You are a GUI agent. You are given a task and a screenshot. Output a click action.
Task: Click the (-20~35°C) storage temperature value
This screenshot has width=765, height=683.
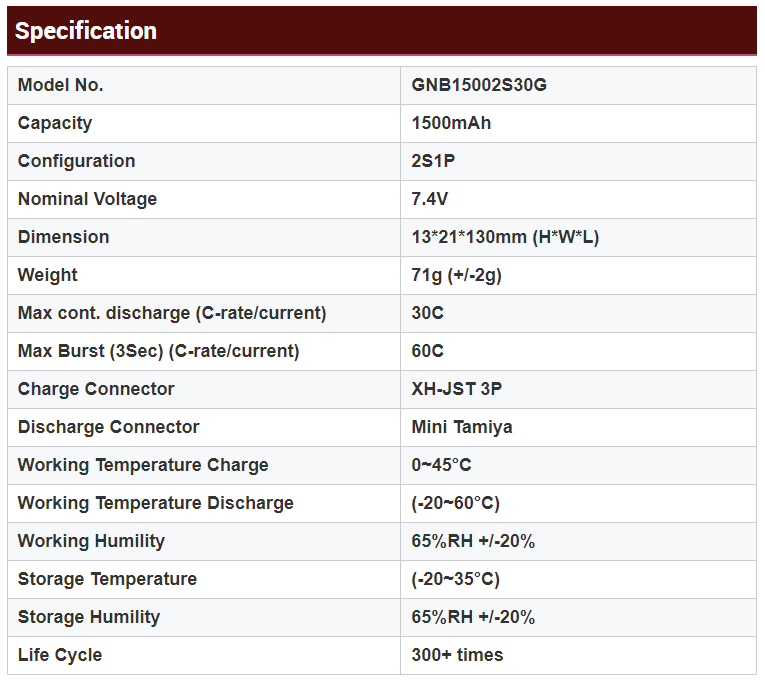[455, 579]
